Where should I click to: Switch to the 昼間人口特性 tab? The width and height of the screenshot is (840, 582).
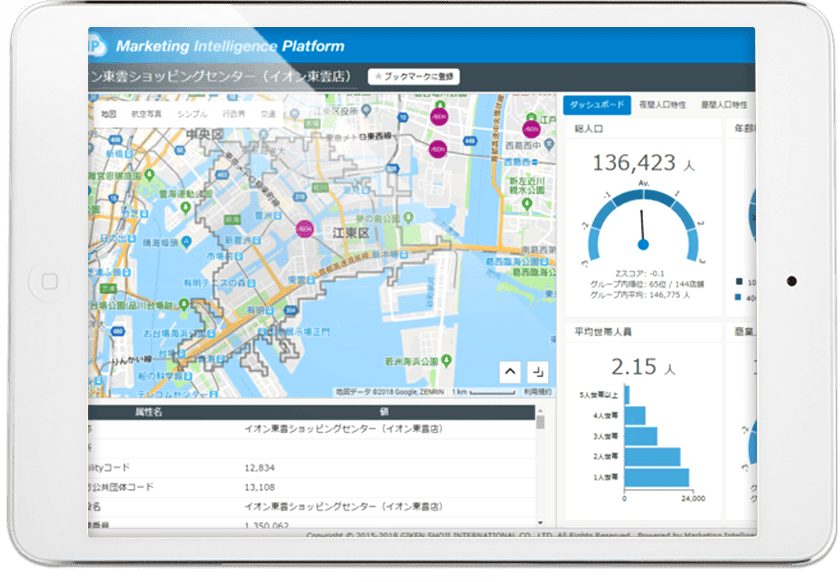[x=724, y=105]
